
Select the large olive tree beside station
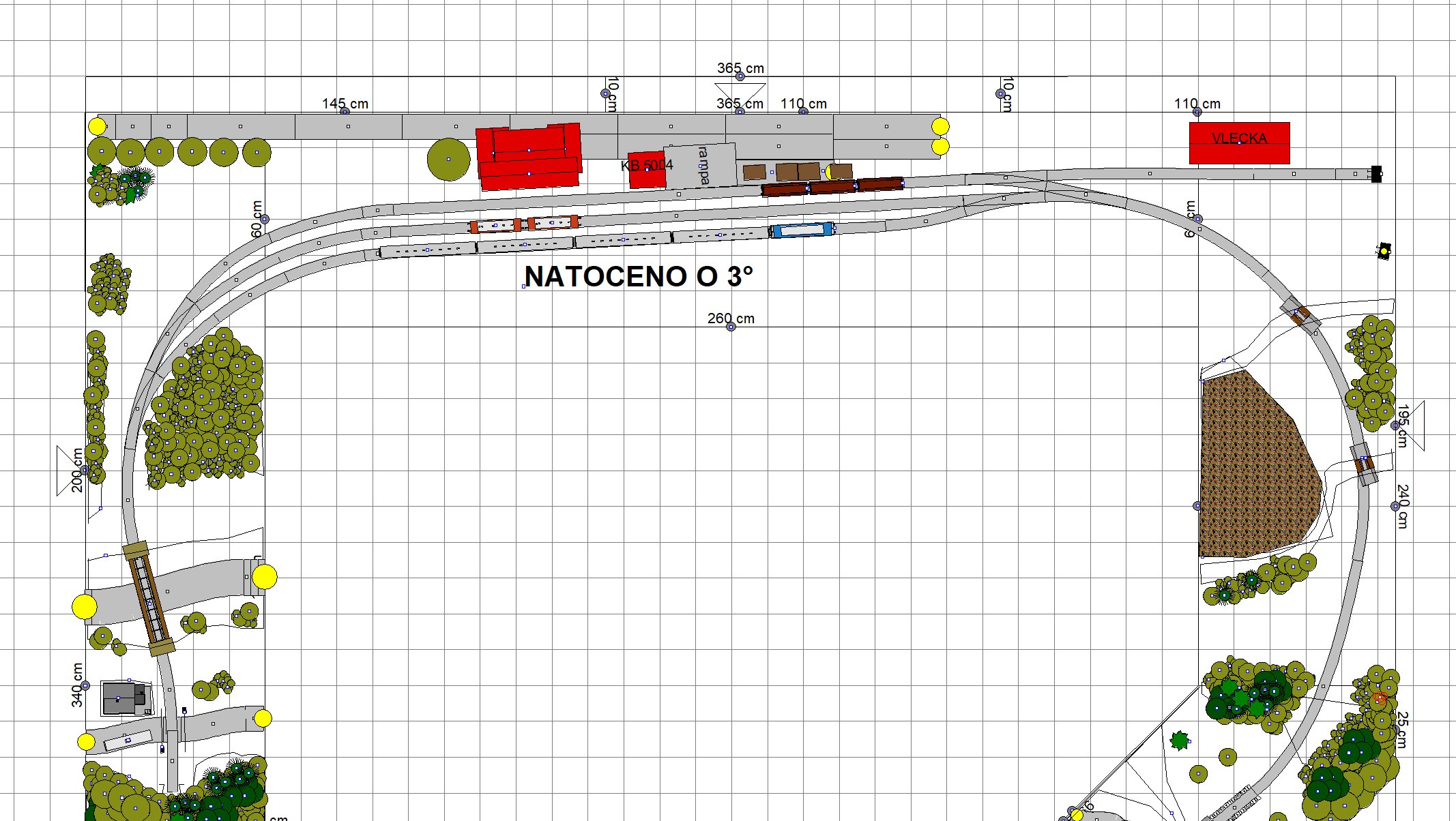[x=448, y=160]
